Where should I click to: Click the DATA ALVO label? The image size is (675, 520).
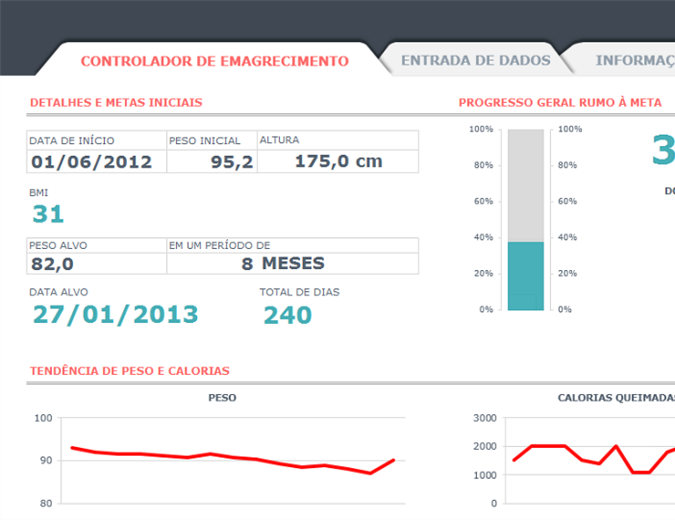pyautogui.click(x=59, y=292)
